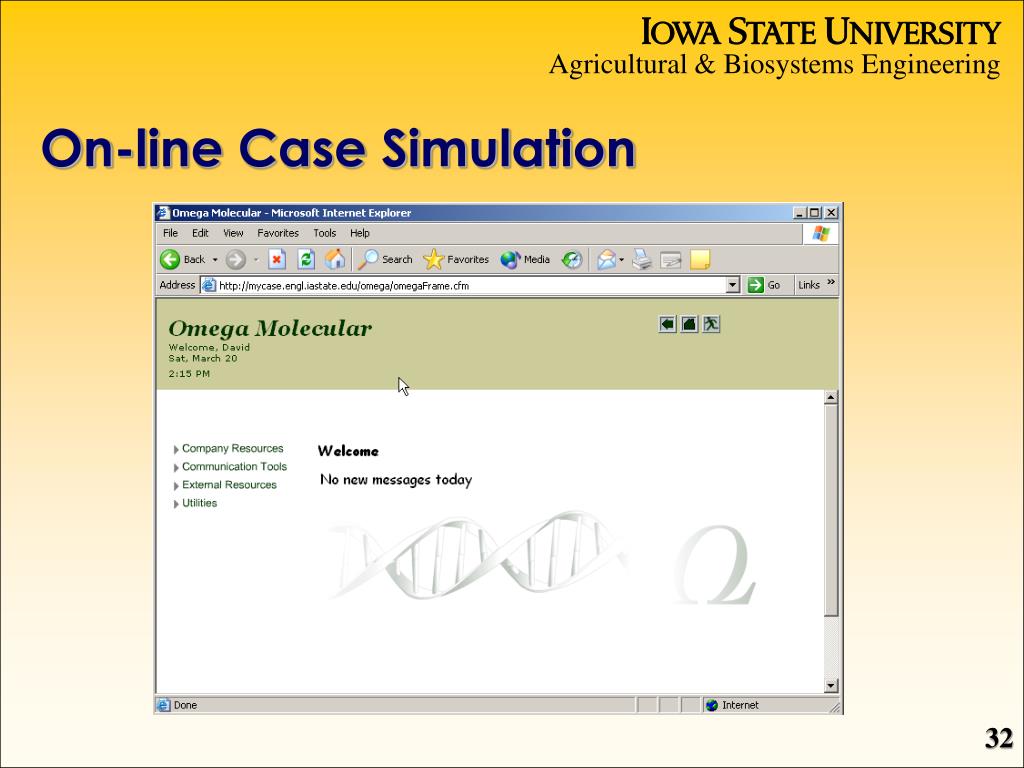1024x768 pixels.
Task: Click the Forward arrow icon
Action: pyautogui.click(x=236, y=260)
